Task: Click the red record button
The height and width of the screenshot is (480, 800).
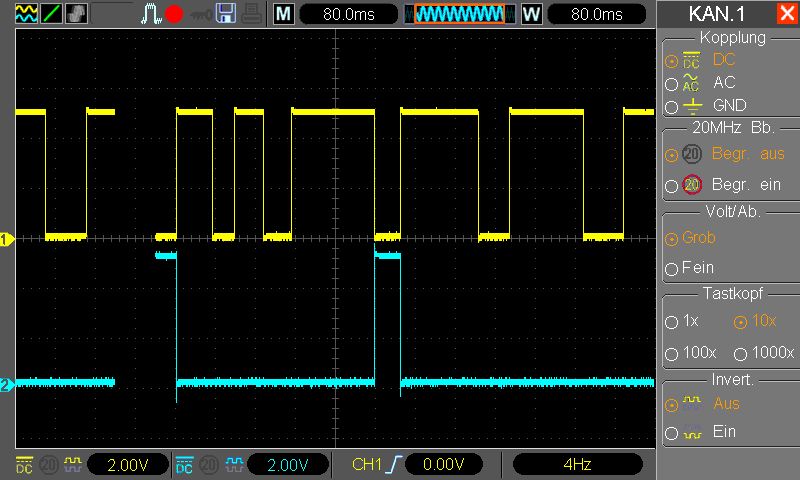Action: click(x=174, y=14)
